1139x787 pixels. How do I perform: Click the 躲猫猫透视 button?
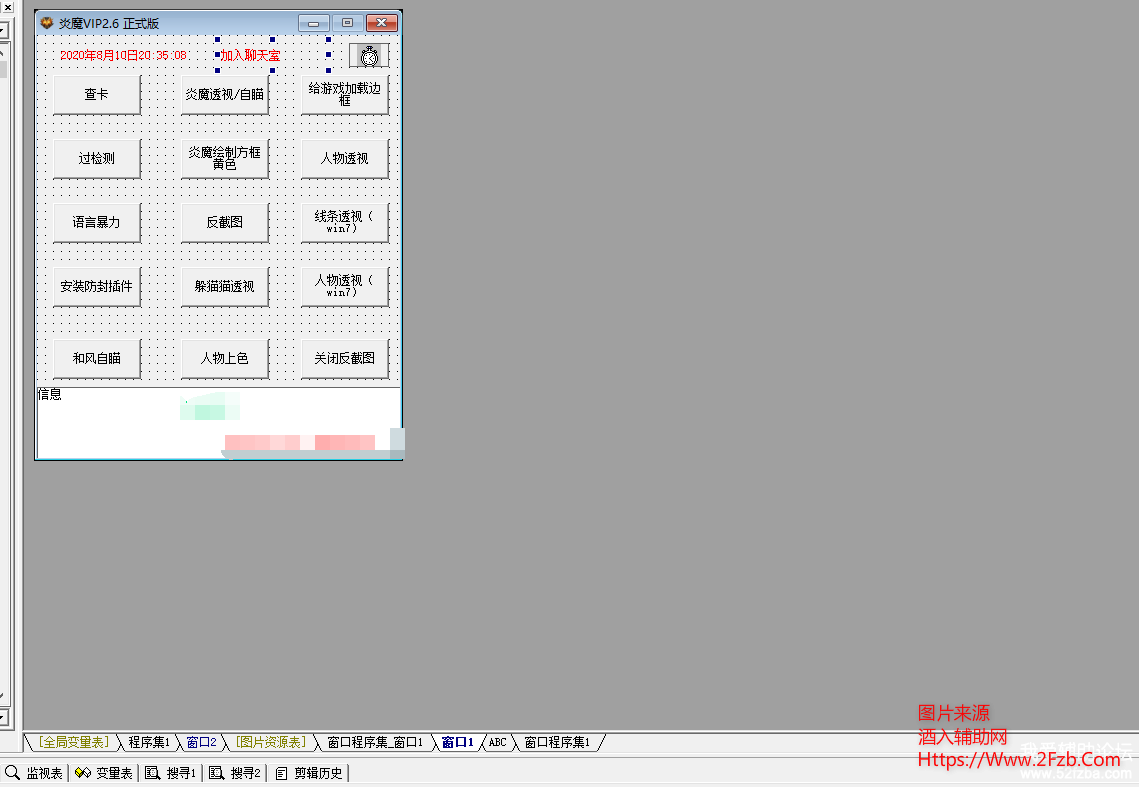click(x=224, y=286)
